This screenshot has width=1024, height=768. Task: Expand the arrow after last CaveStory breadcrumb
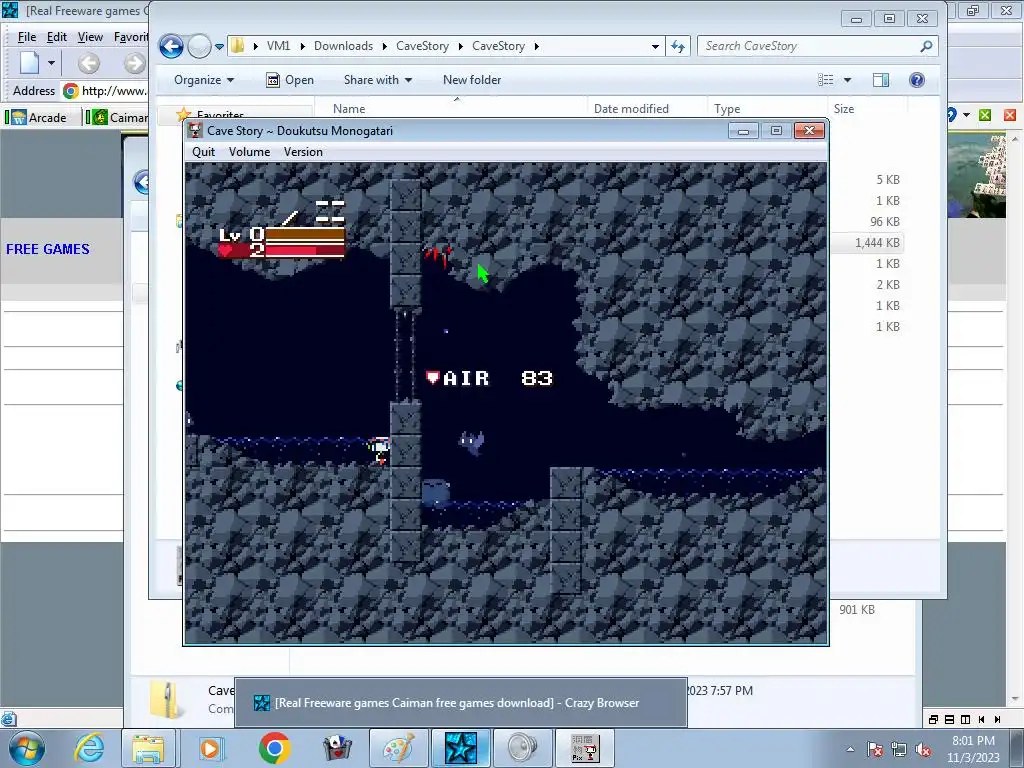click(x=537, y=46)
